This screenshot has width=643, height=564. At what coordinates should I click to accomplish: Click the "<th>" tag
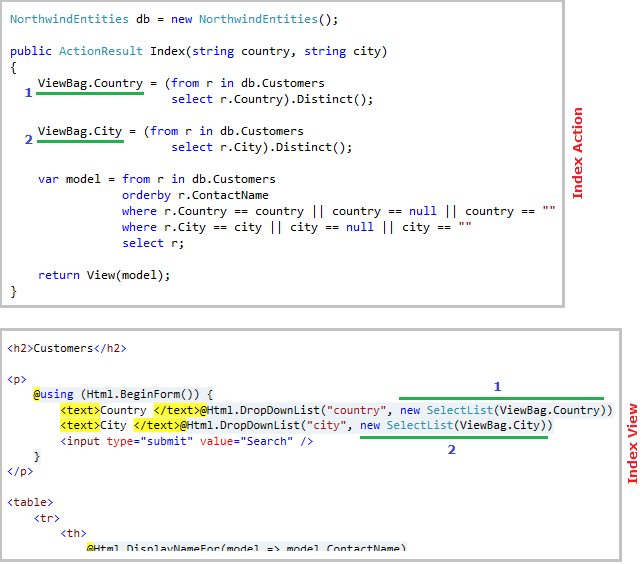[x=73, y=533]
